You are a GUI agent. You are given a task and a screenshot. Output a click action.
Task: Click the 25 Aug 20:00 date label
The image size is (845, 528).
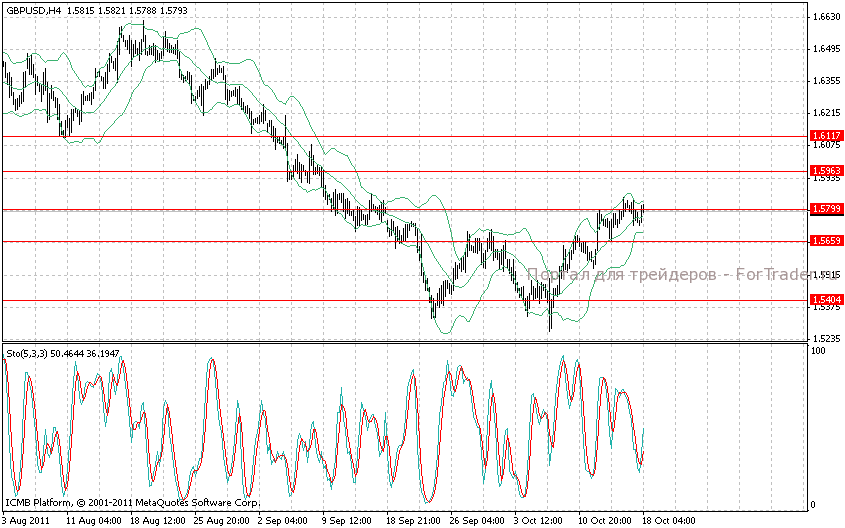[222, 521]
